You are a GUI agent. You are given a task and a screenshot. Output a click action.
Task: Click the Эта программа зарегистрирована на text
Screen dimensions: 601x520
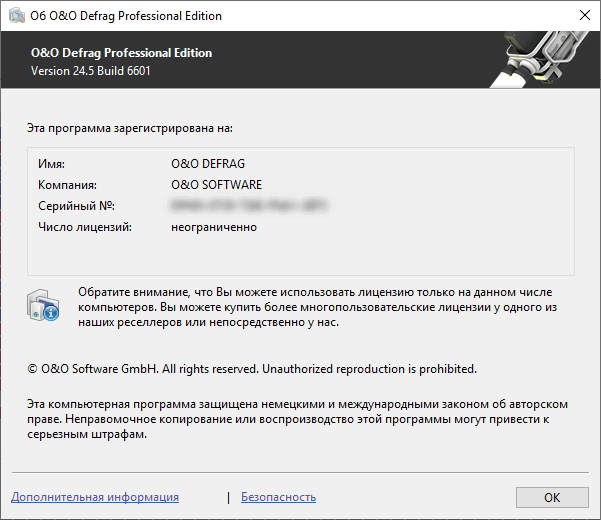130,128
